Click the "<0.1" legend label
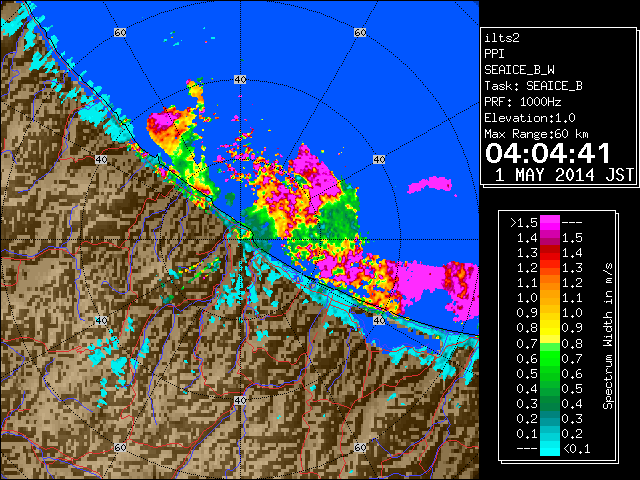The width and height of the screenshot is (640, 480). pos(576,449)
